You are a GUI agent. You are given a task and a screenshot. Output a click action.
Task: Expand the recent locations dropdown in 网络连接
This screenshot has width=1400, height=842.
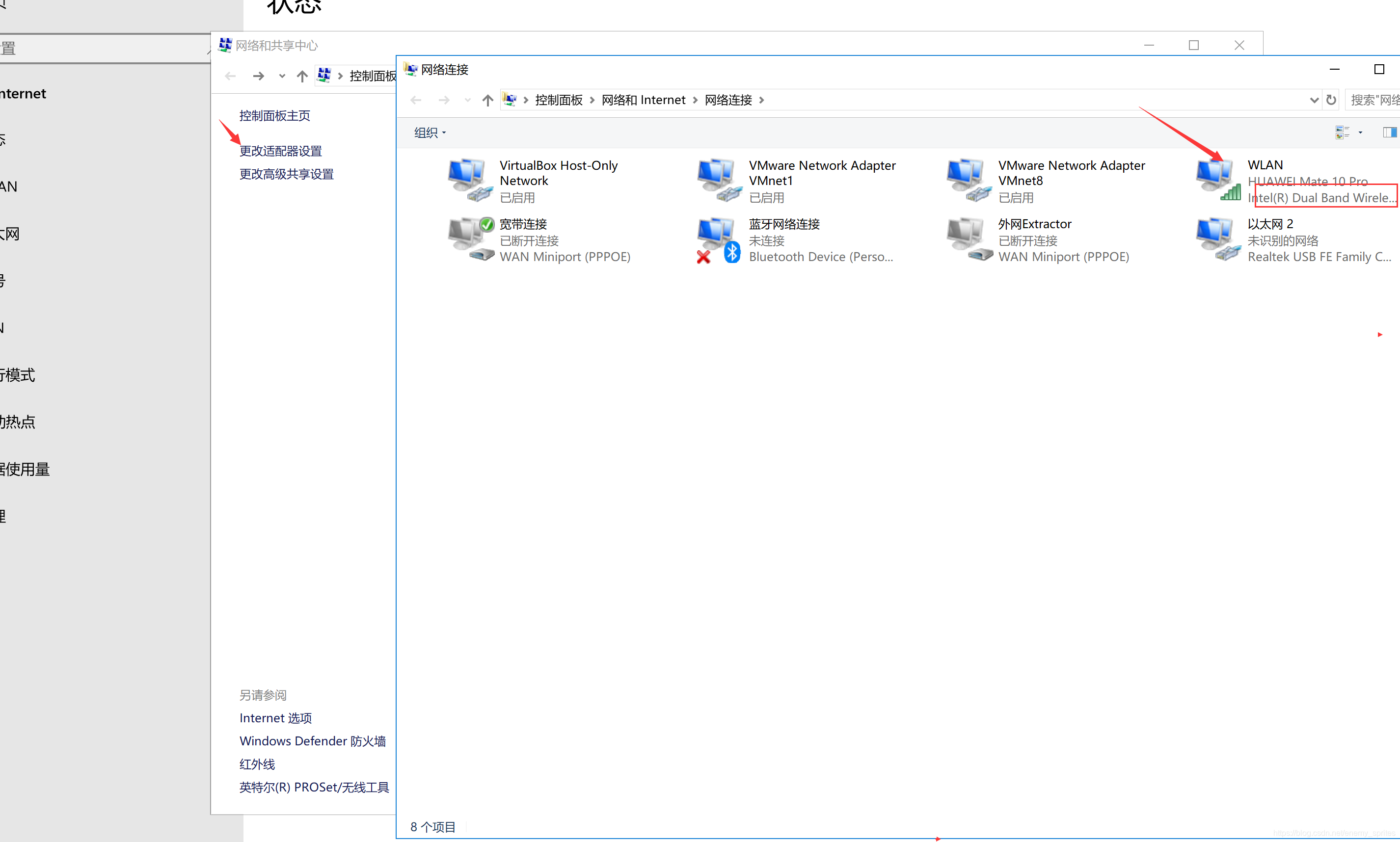[x=467, y=101]
